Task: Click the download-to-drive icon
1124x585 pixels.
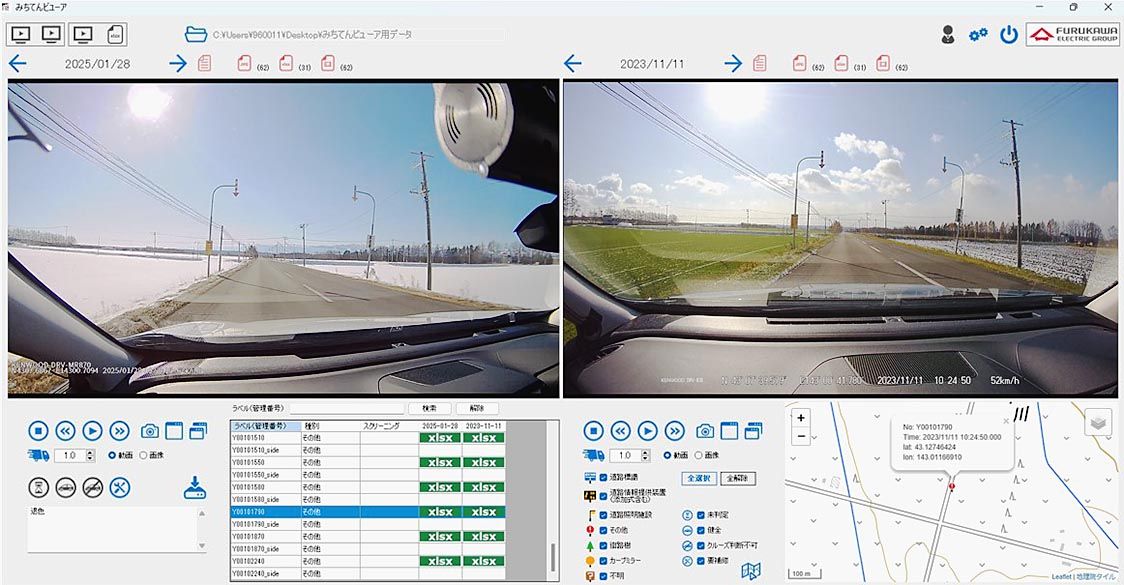Action: point(195,488)
